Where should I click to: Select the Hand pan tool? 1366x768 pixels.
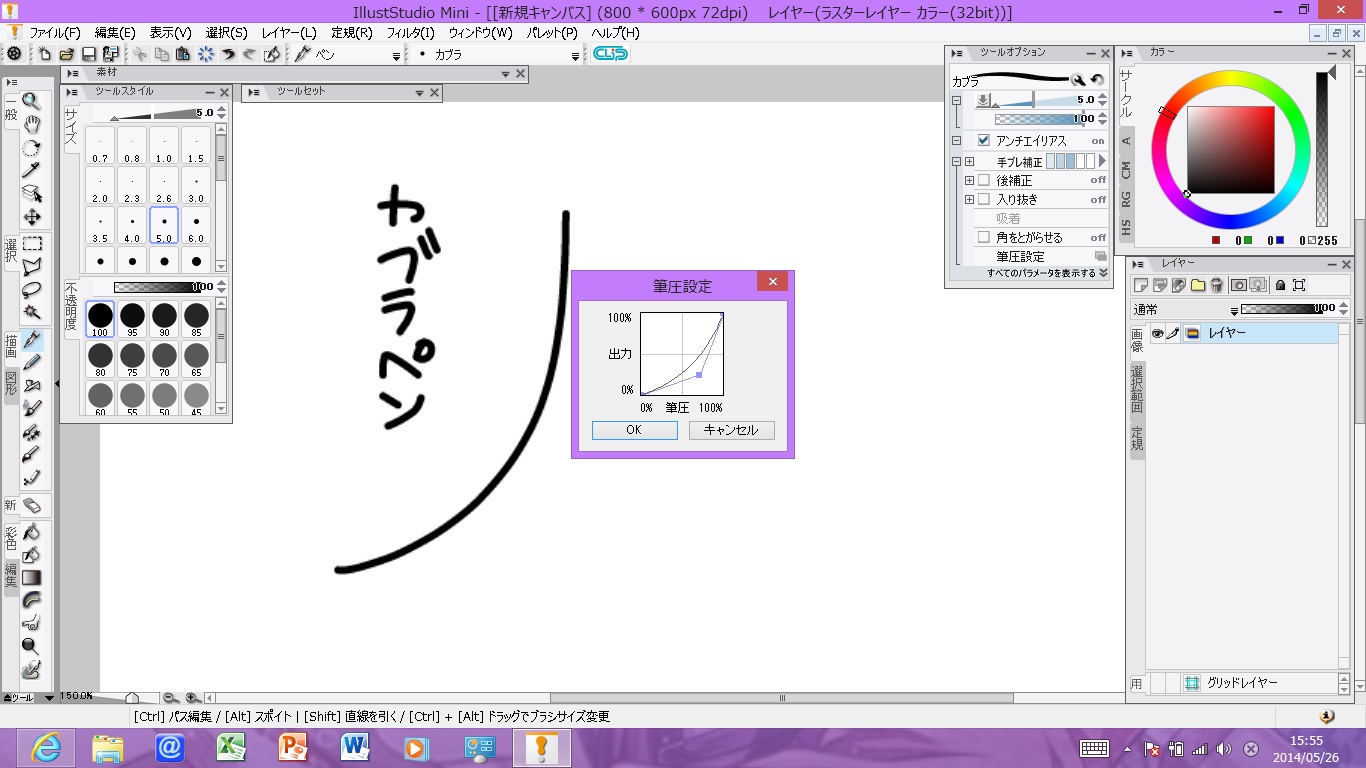(31, 124)
